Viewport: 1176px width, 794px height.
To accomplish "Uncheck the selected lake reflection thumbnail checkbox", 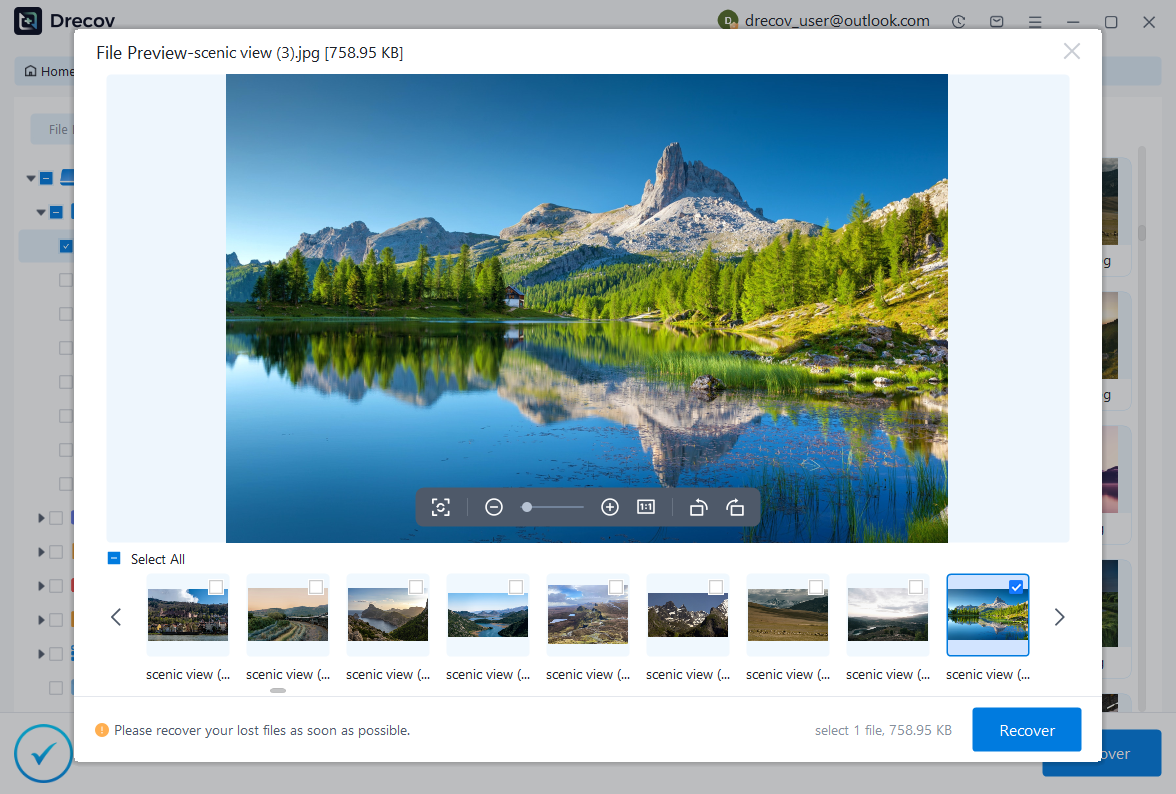I will tap(1016, 587).
